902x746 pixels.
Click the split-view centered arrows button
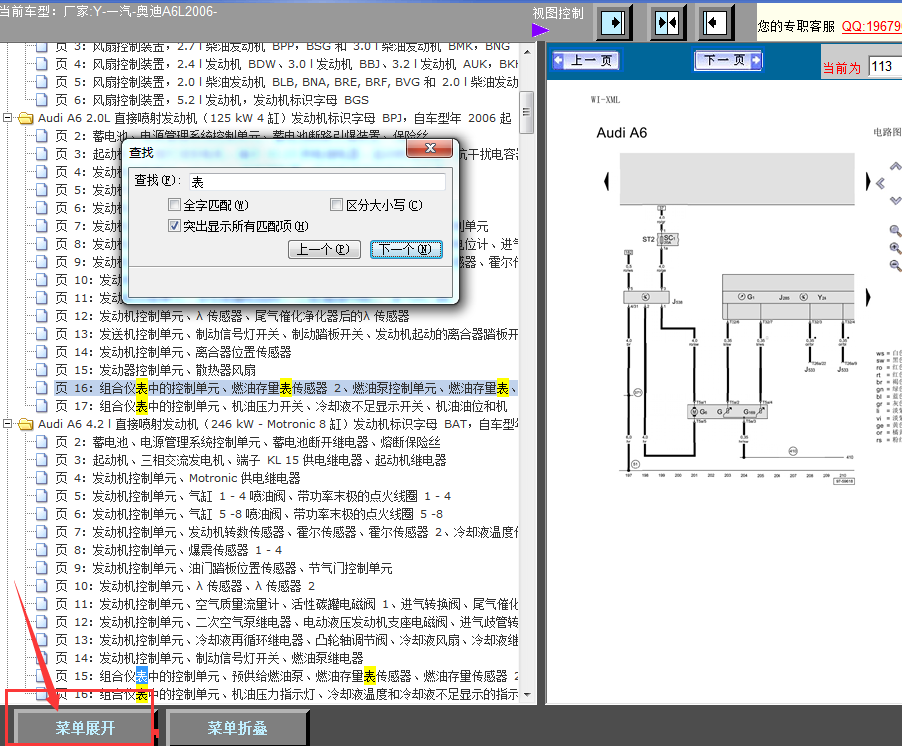(x=666, y=23)
